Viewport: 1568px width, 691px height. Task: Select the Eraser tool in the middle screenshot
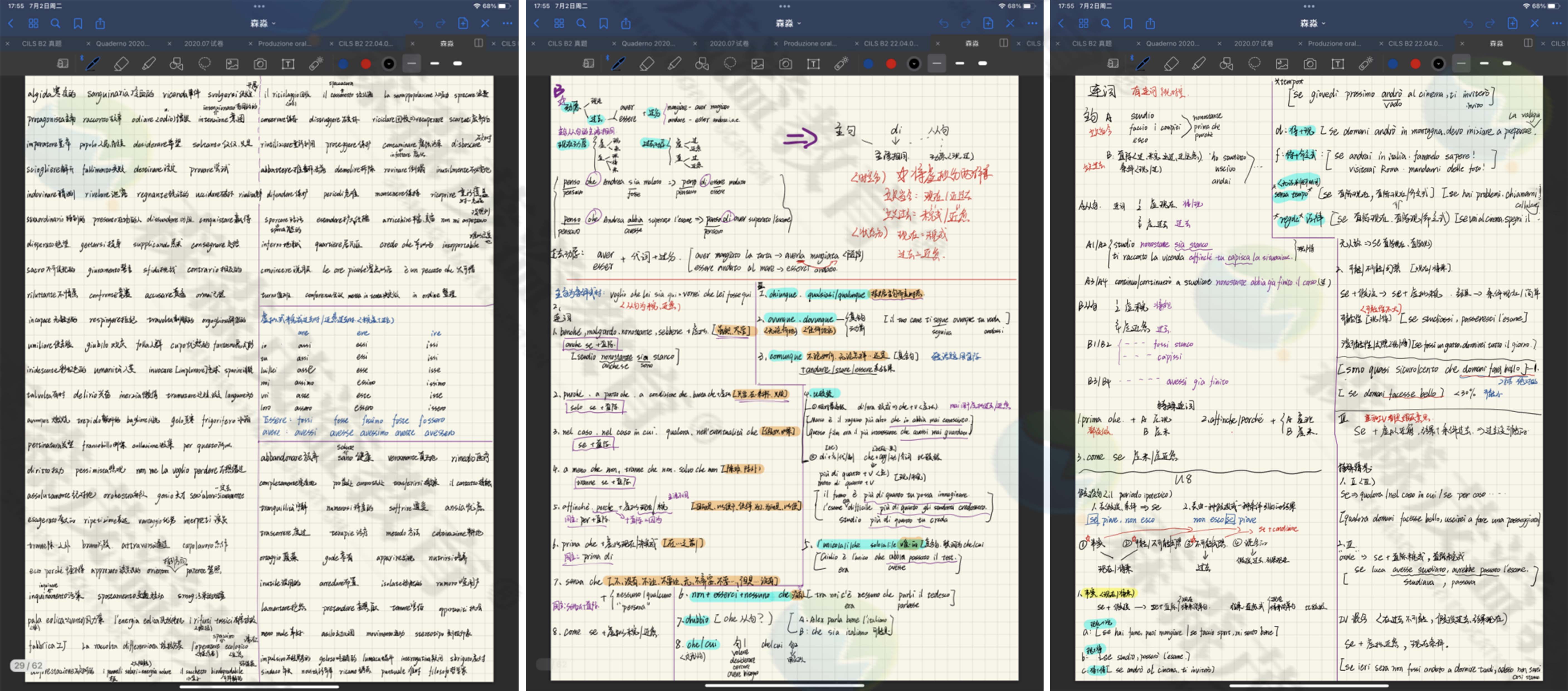pos(646,63)
